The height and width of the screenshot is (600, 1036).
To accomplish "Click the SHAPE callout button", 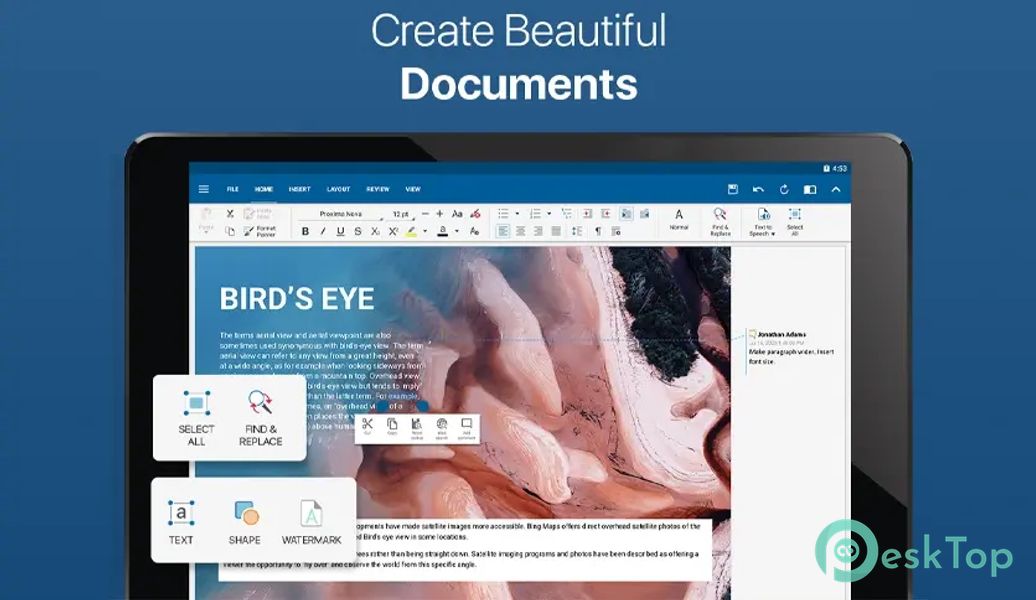I will pos(244,521).
